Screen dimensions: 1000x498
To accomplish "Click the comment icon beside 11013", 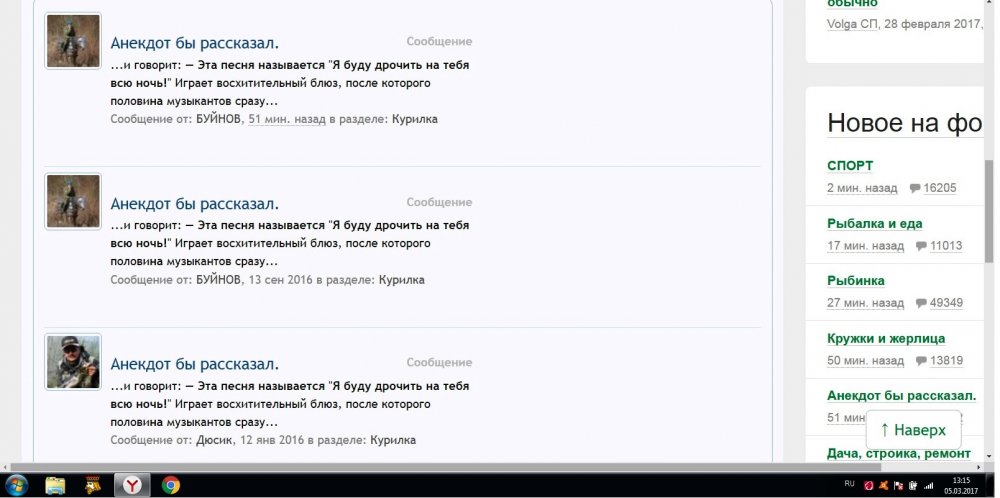I will [921, 246].
